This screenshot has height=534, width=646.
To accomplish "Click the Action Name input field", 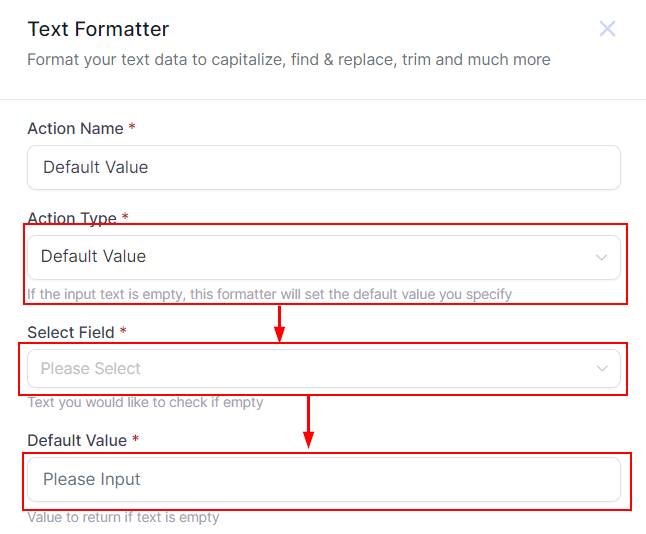I will pyautogui.click(x=323, y=167).
